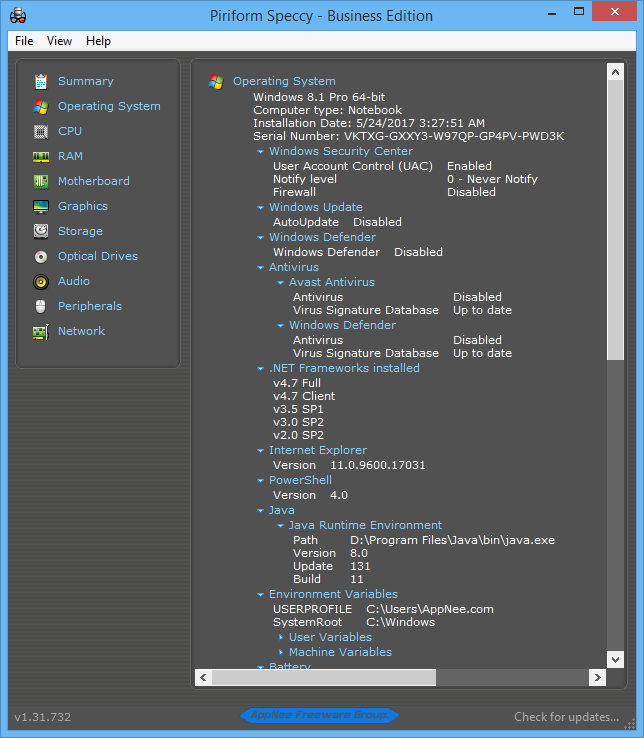644x738 pixels.
Task: Collapse the top-level Windows Defender group
Action: click(x=260, y=238)
